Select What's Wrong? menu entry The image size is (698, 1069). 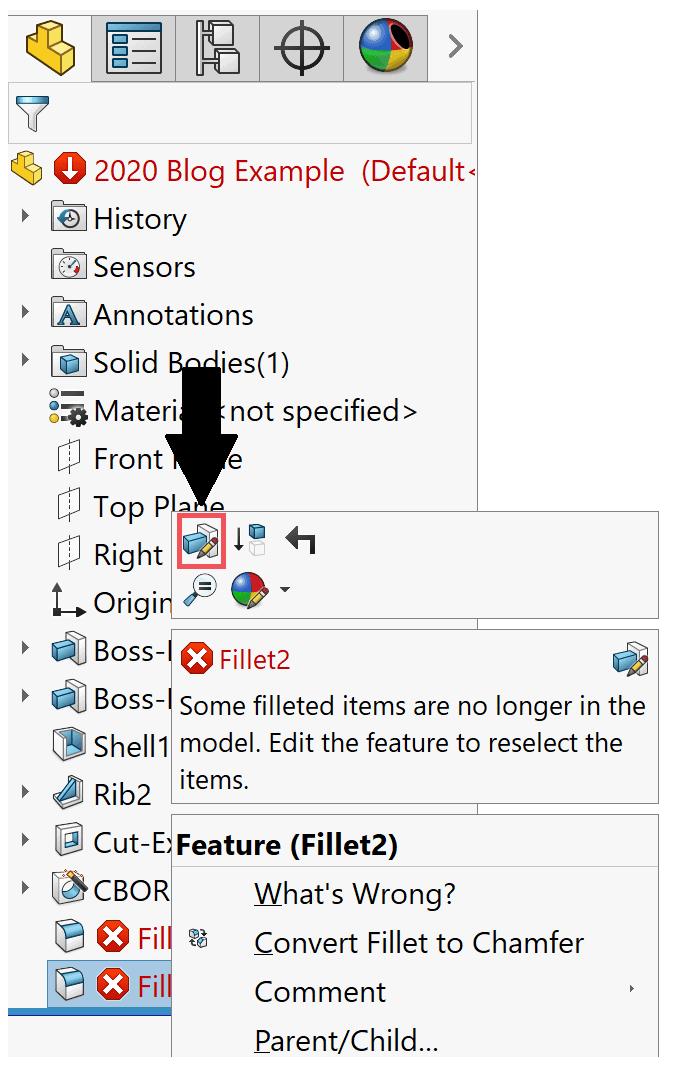[354, 894]
